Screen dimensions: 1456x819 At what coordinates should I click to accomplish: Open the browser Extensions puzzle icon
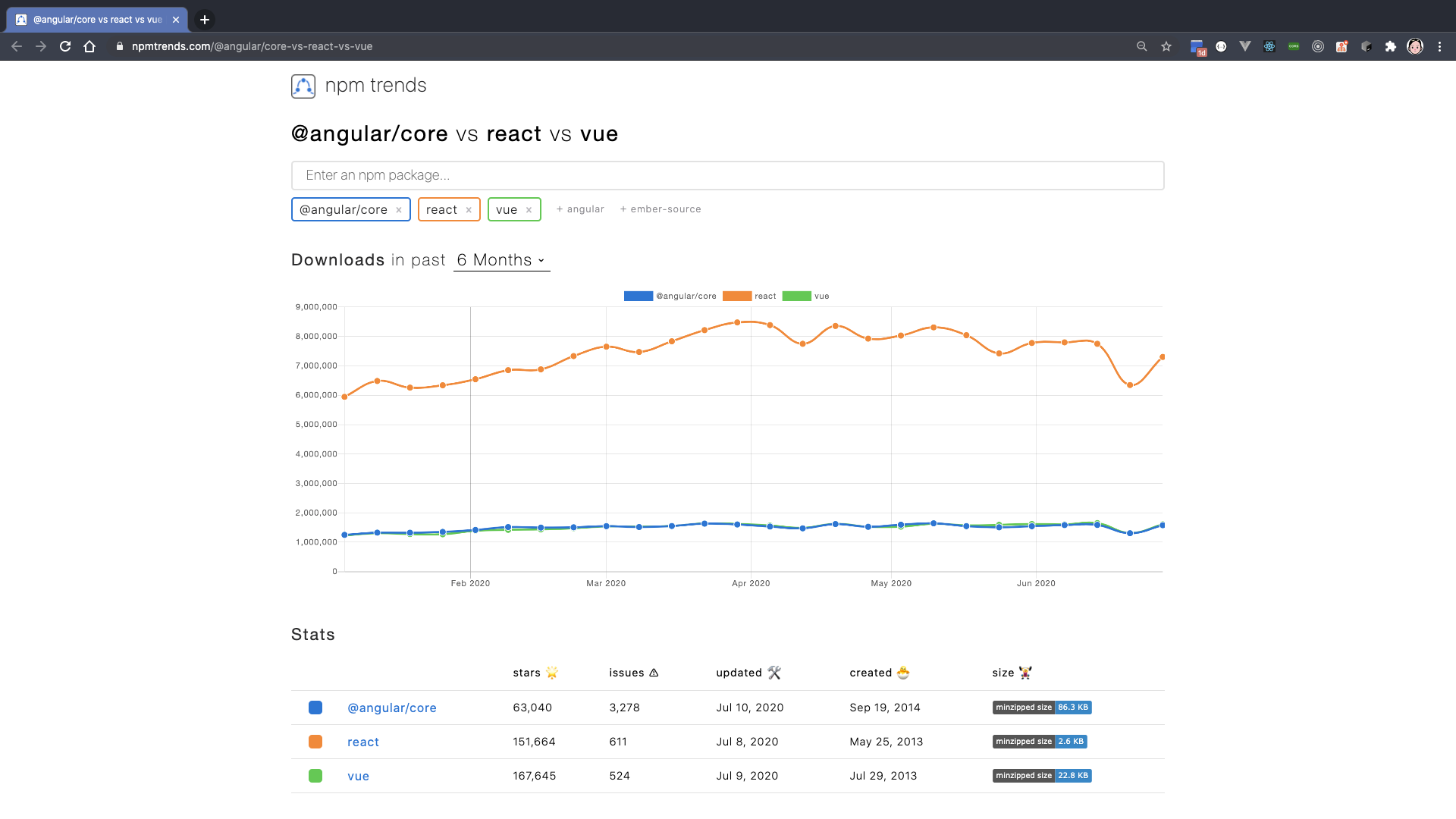coord(1391,46)
